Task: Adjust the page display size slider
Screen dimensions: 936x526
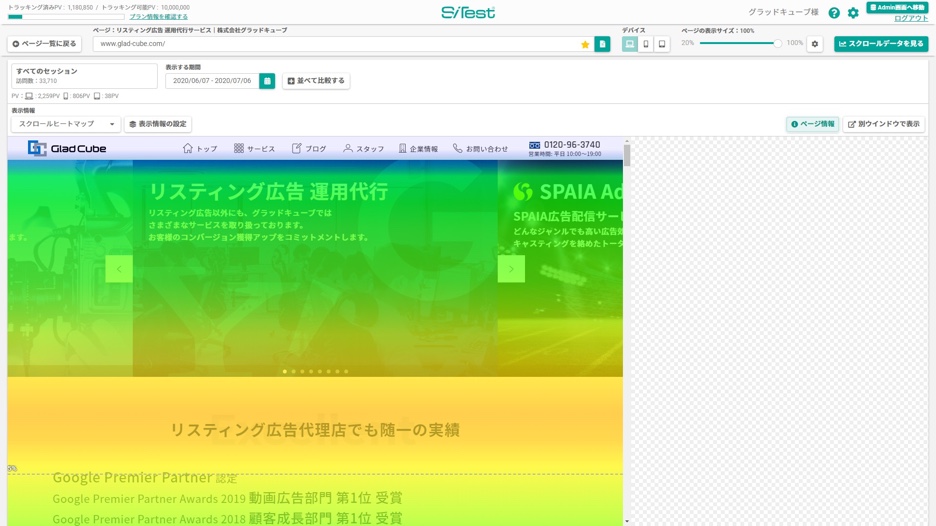Action: point(776,44)
